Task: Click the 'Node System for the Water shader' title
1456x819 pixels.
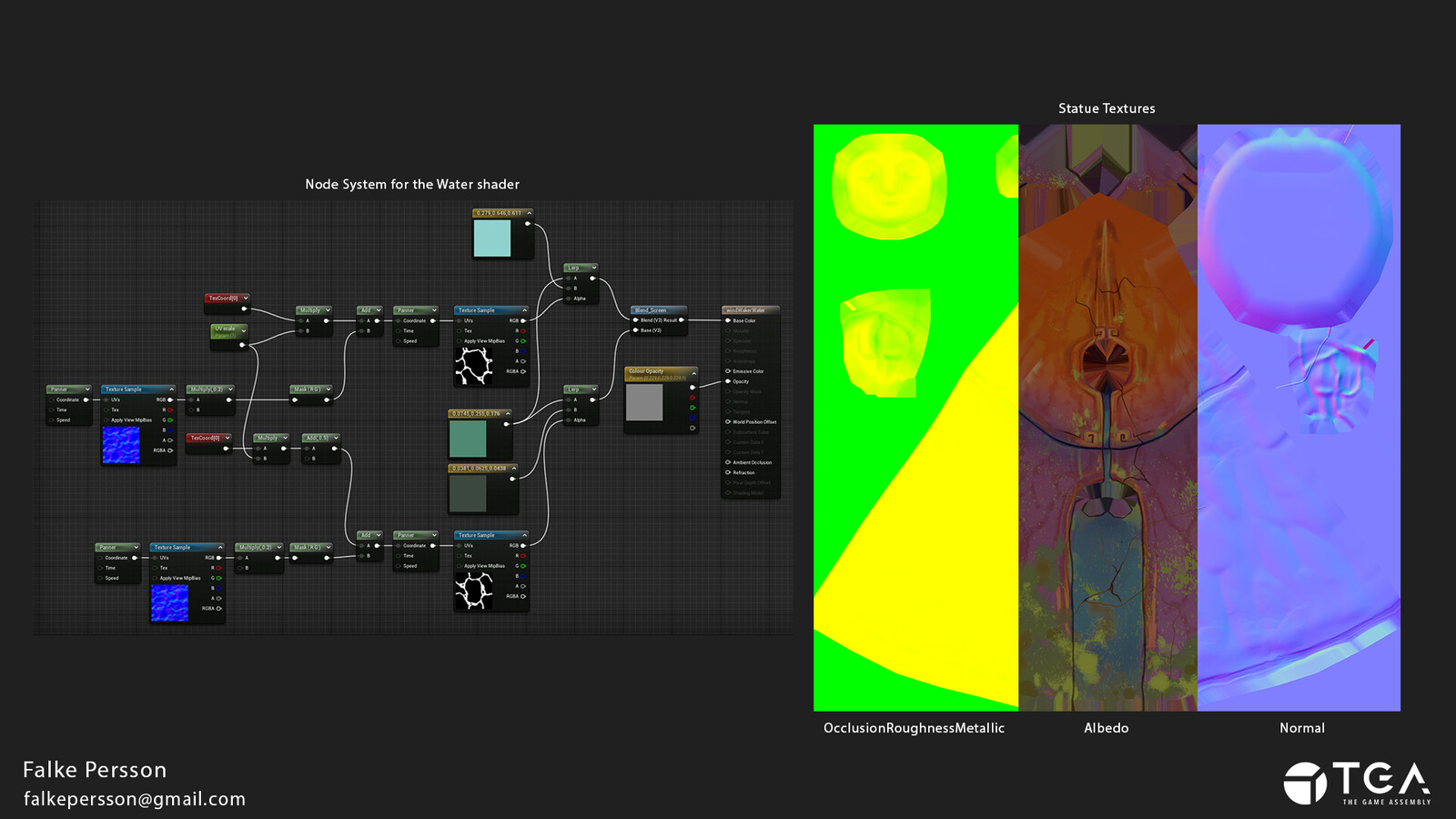Action: (x=412, y=184)
